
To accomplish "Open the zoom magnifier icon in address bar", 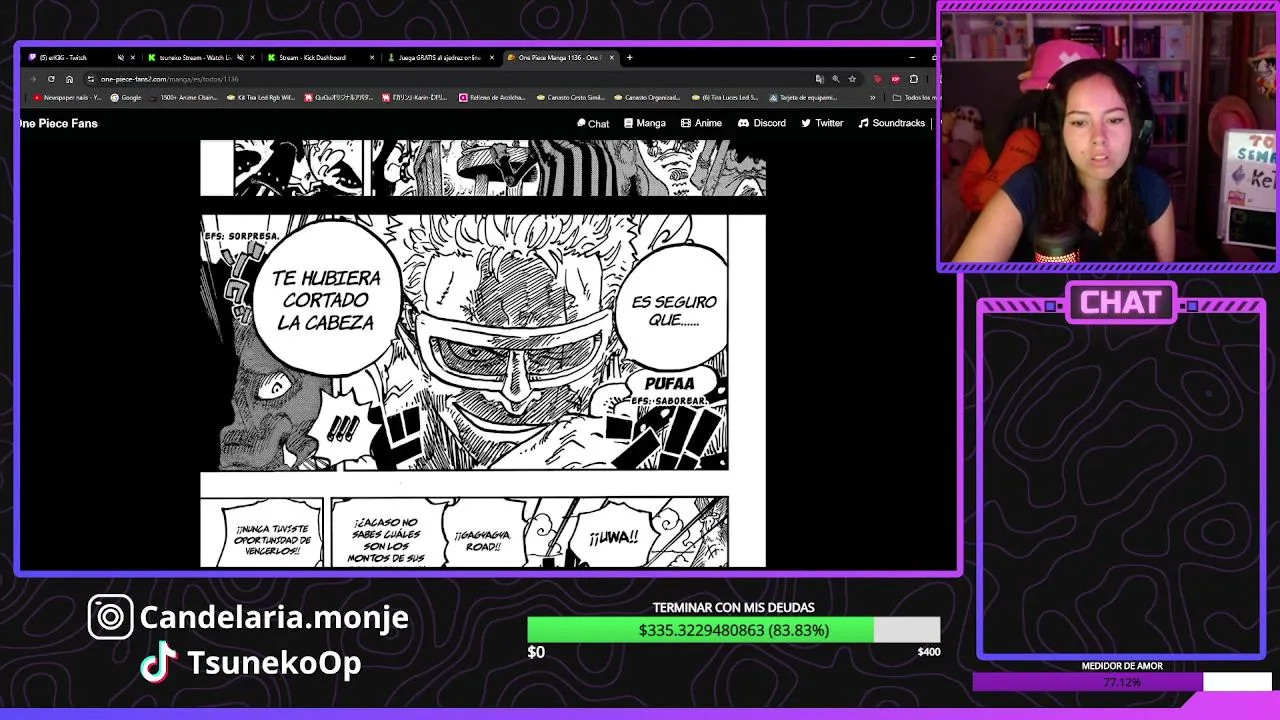I will point(836,79).
